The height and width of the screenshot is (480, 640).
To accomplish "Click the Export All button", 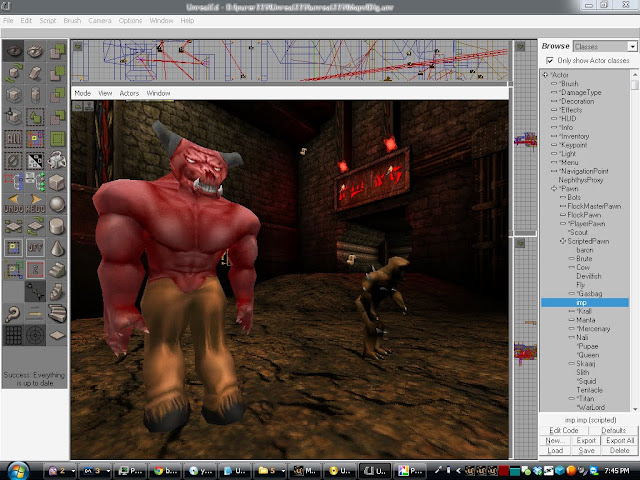I will coord(620,440).
